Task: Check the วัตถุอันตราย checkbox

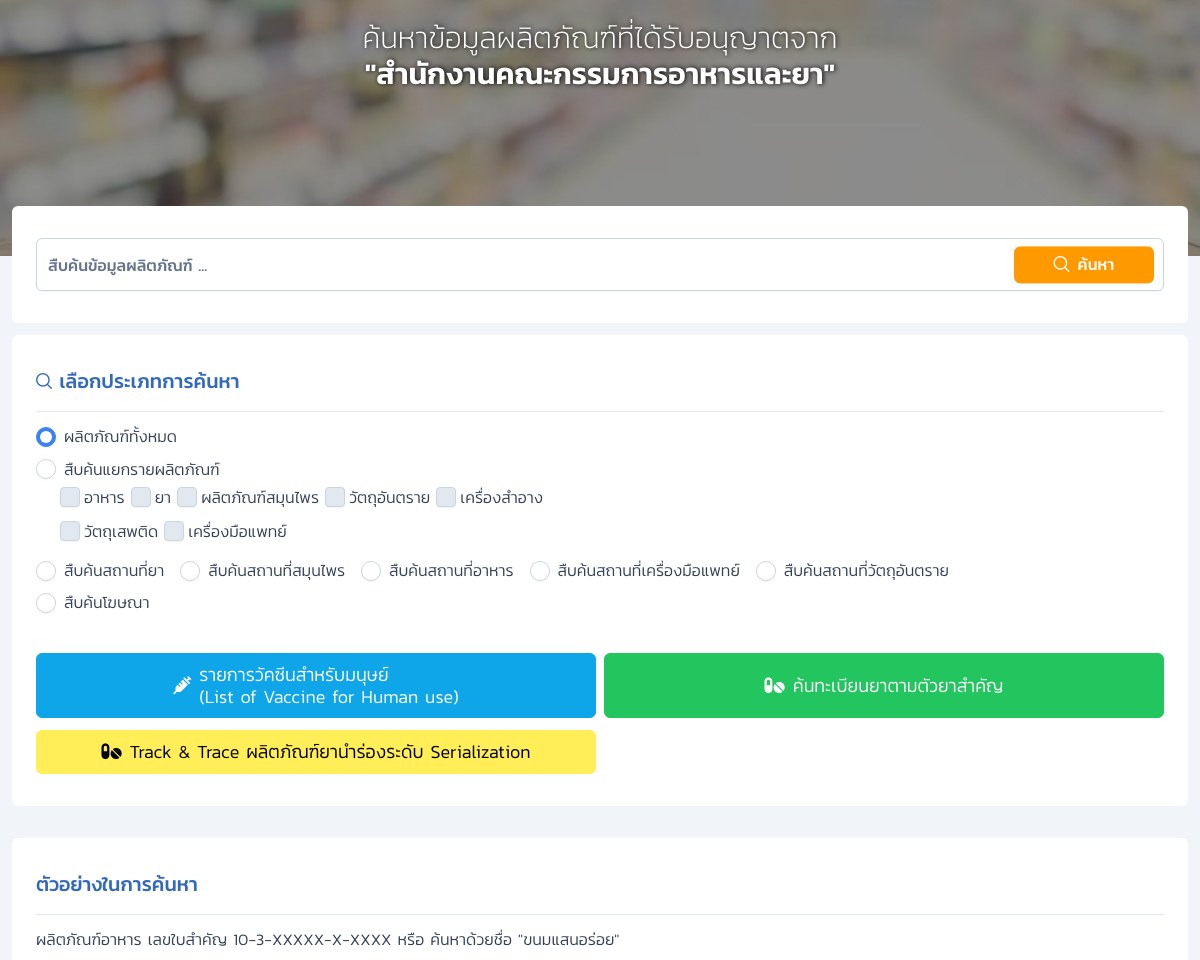Action: (x=335, y=497)
